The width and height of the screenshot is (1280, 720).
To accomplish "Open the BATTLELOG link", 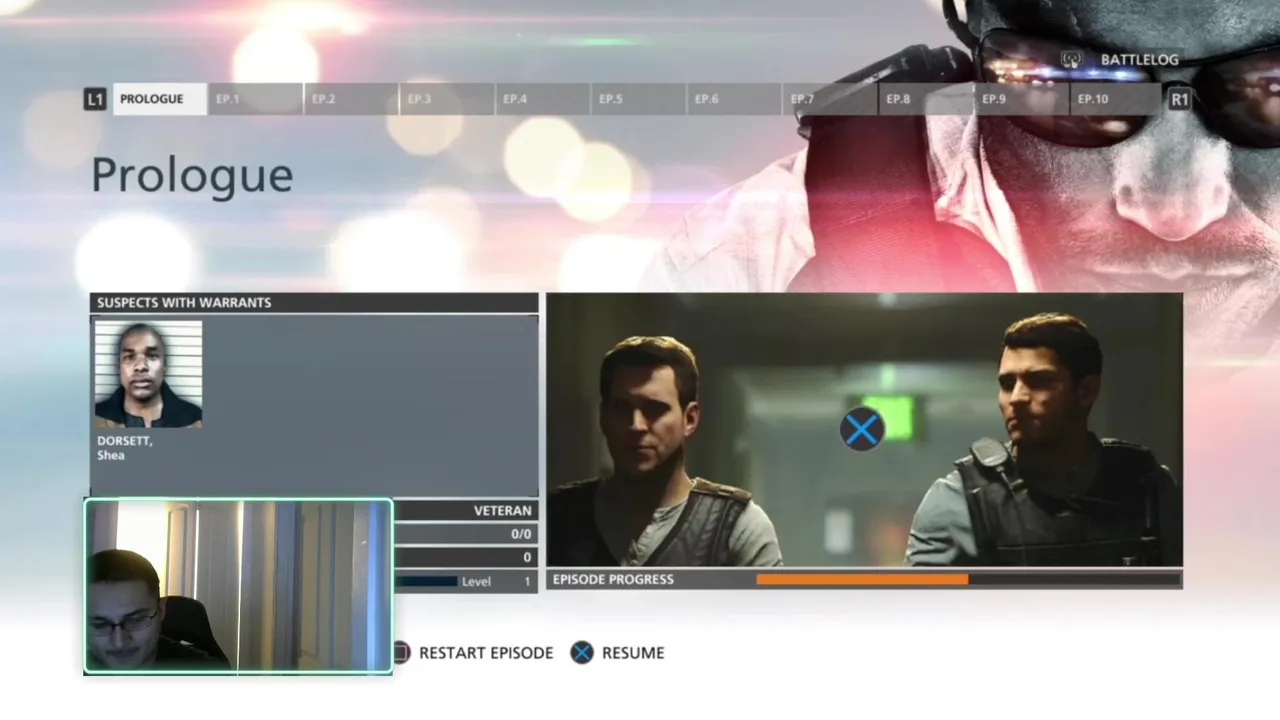I will pos(1139,60).
